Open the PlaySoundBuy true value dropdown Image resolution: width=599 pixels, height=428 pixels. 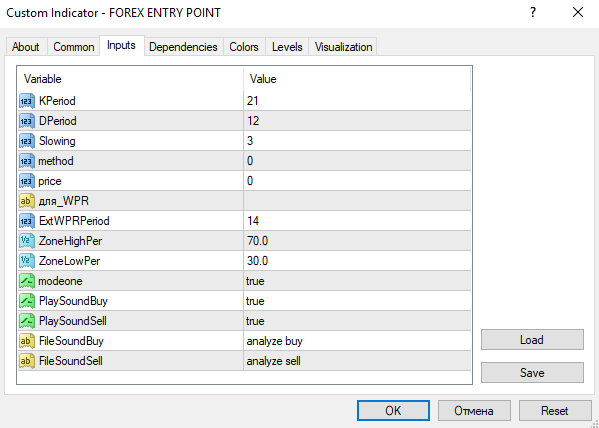tap(357, 301)
